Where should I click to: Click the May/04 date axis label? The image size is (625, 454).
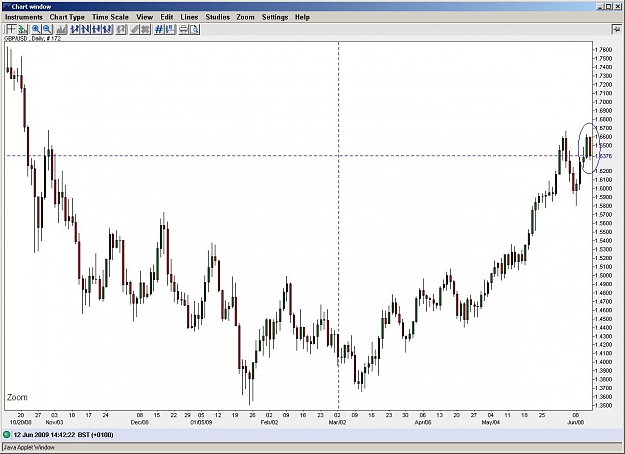491,422
